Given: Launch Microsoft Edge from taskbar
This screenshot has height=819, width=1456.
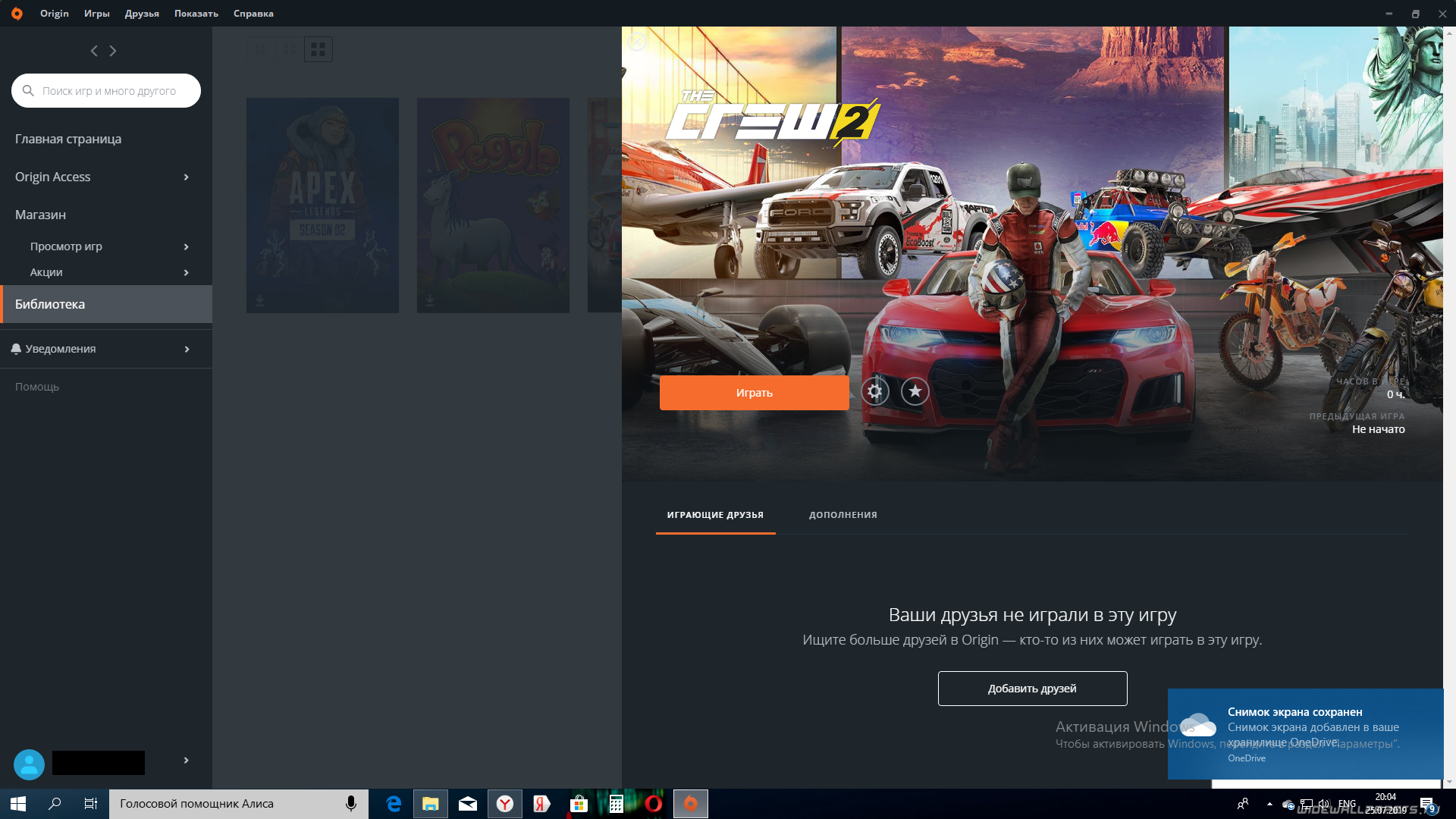Looking at the screenshot, I should pyautogui.click(x=394, y=804).
